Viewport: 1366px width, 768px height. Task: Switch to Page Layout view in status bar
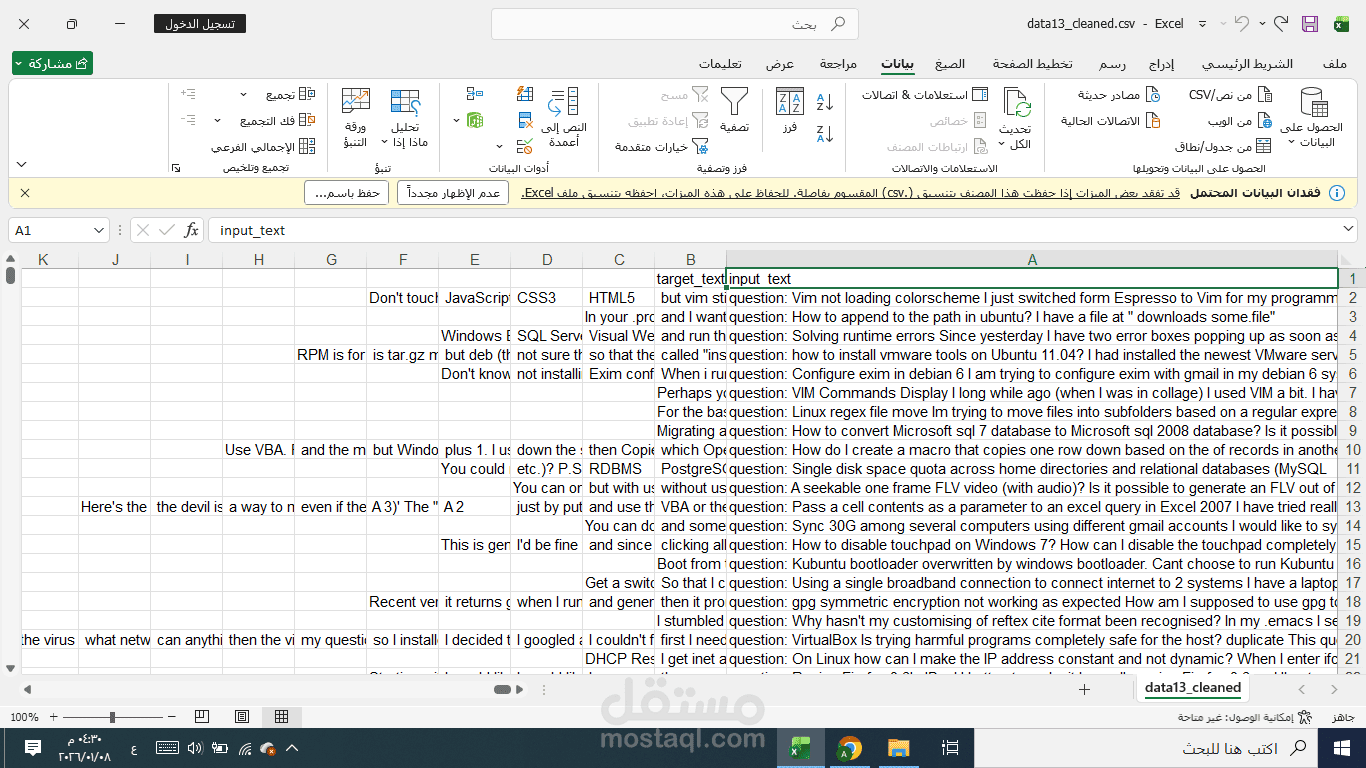pos(242,717)
